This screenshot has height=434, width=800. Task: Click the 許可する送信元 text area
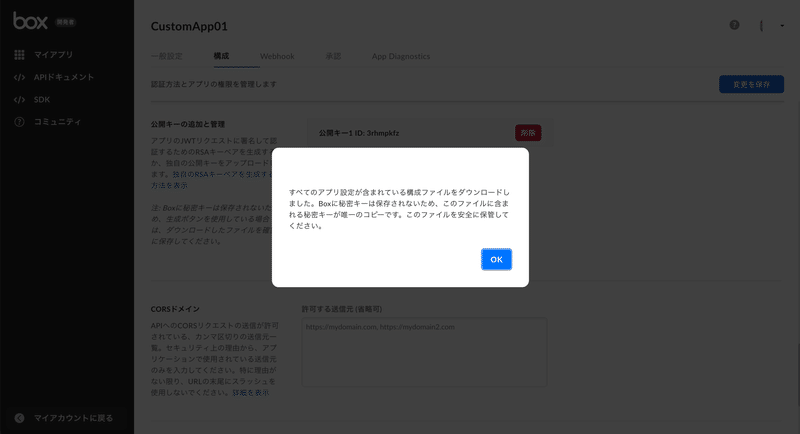(424, 352)
